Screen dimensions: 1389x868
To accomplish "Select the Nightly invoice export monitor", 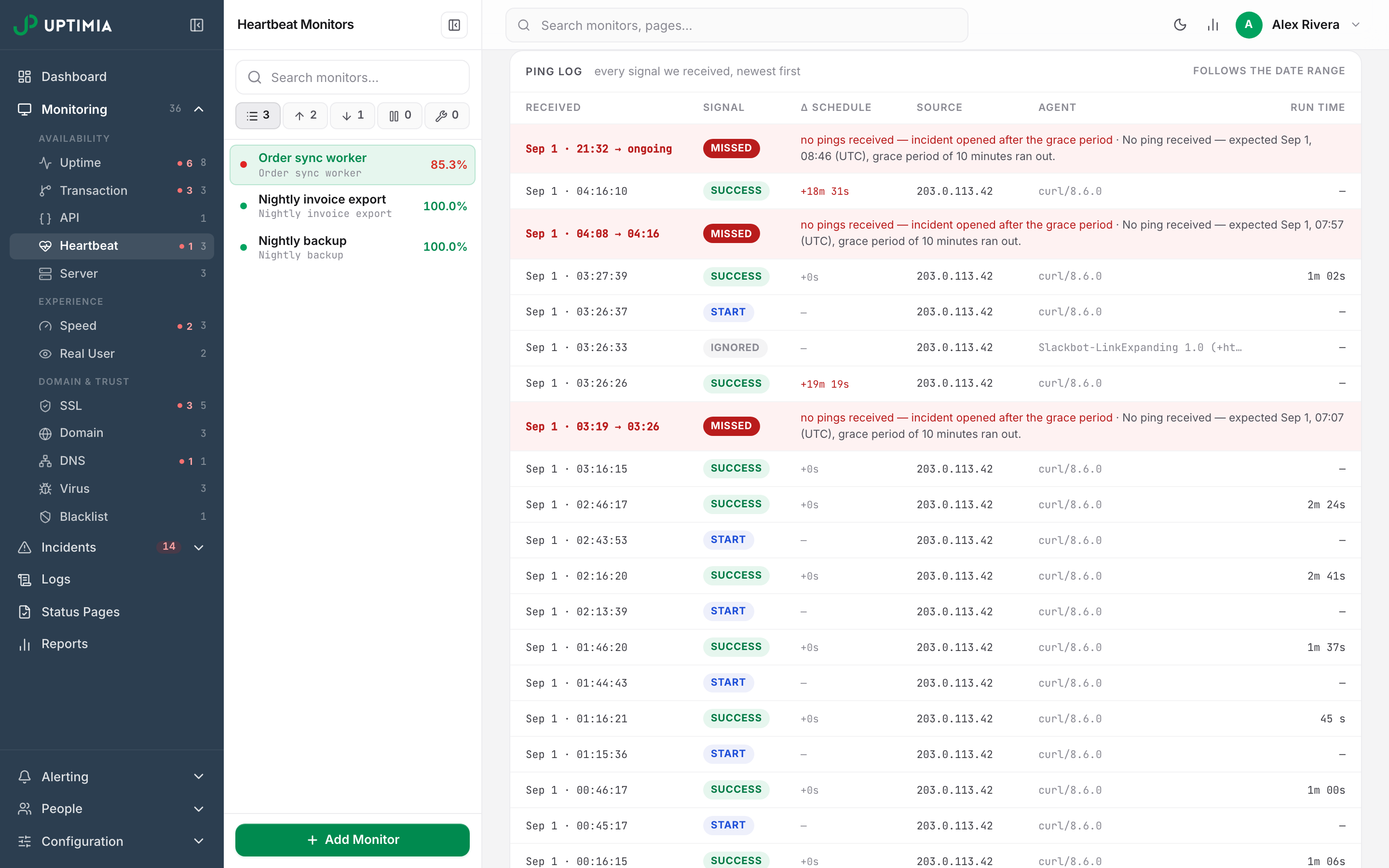I will (353, 206).
